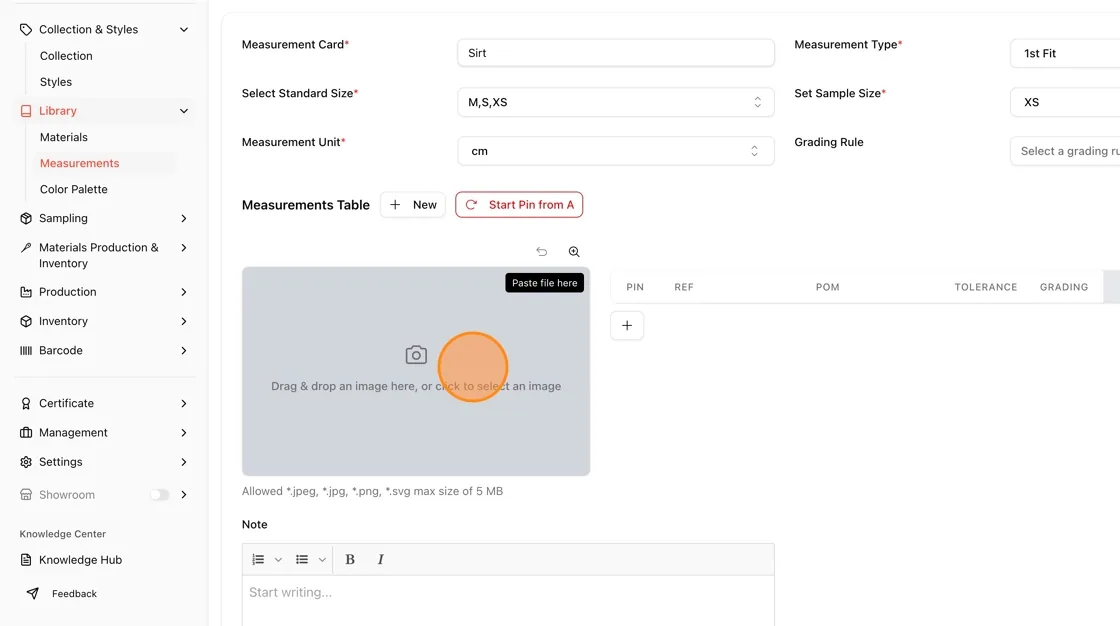Open numbered list style dropdown arrow
The width and height of the screenshot is (1120, 626).
click(279, 560)
